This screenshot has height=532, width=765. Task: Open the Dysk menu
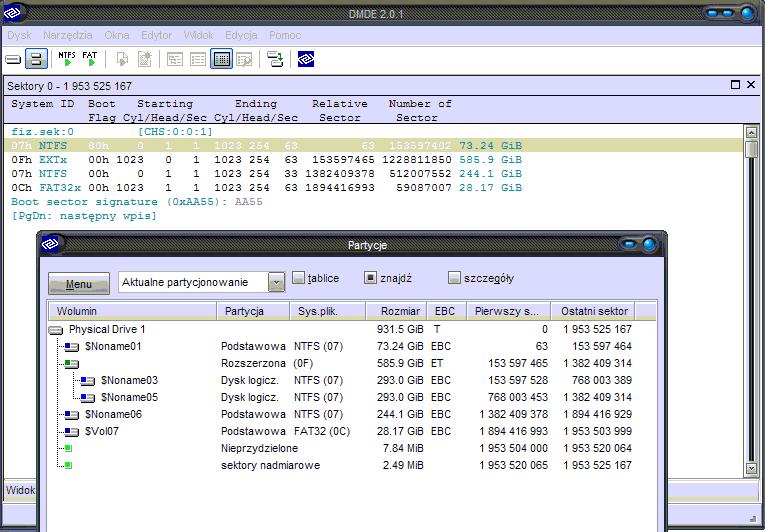(x=19, y=35)
